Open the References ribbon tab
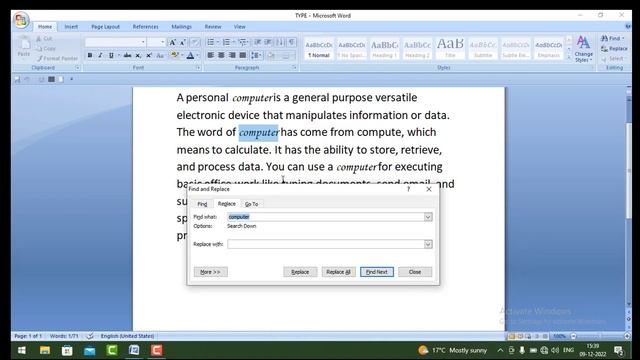 pos(145,27)
